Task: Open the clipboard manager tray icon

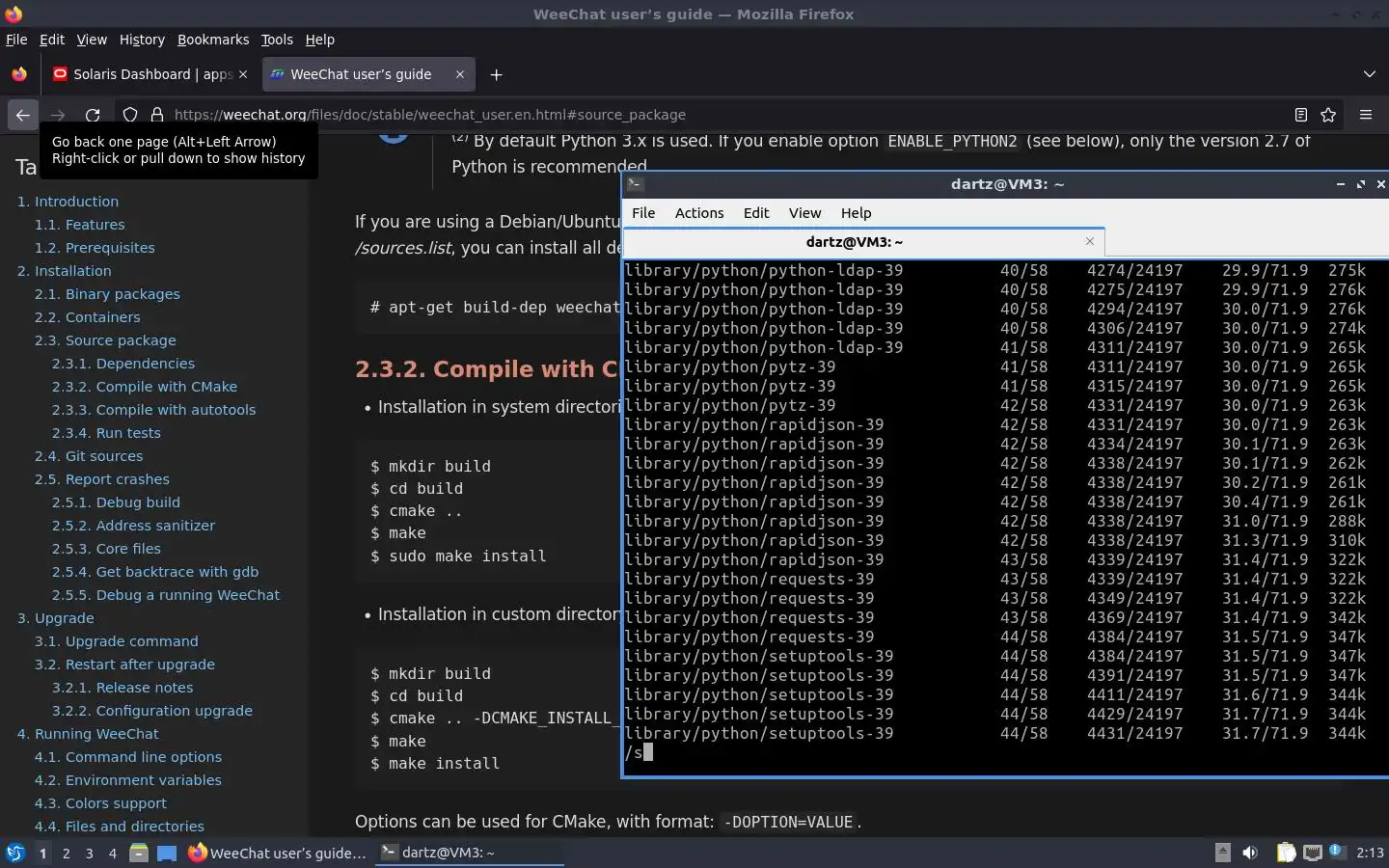Action: pyautogui.click(x=1286, y=853)
